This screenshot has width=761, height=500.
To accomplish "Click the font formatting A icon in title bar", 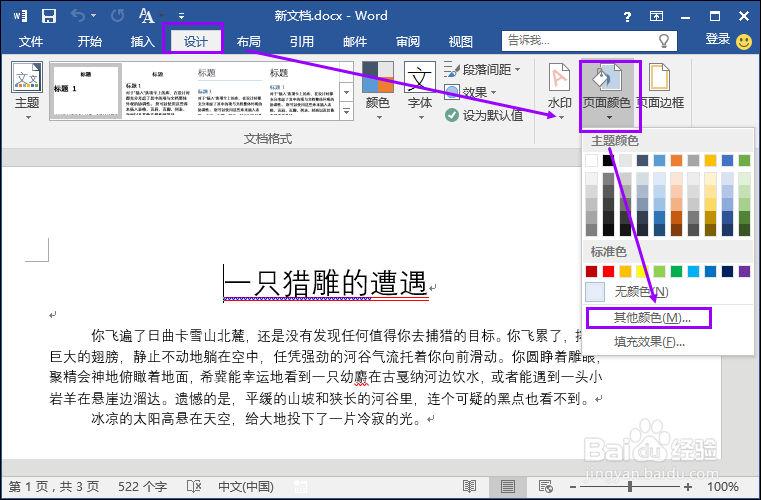I will [x=146, y=16].
